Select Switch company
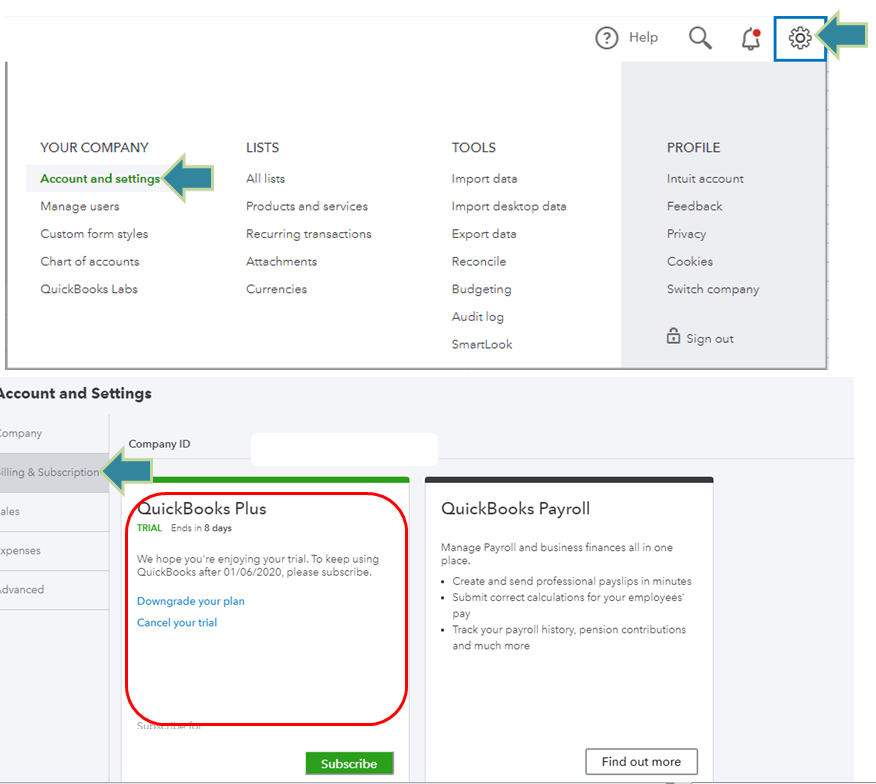This screenshot has width=876, height=784. (x=713, y=289)
